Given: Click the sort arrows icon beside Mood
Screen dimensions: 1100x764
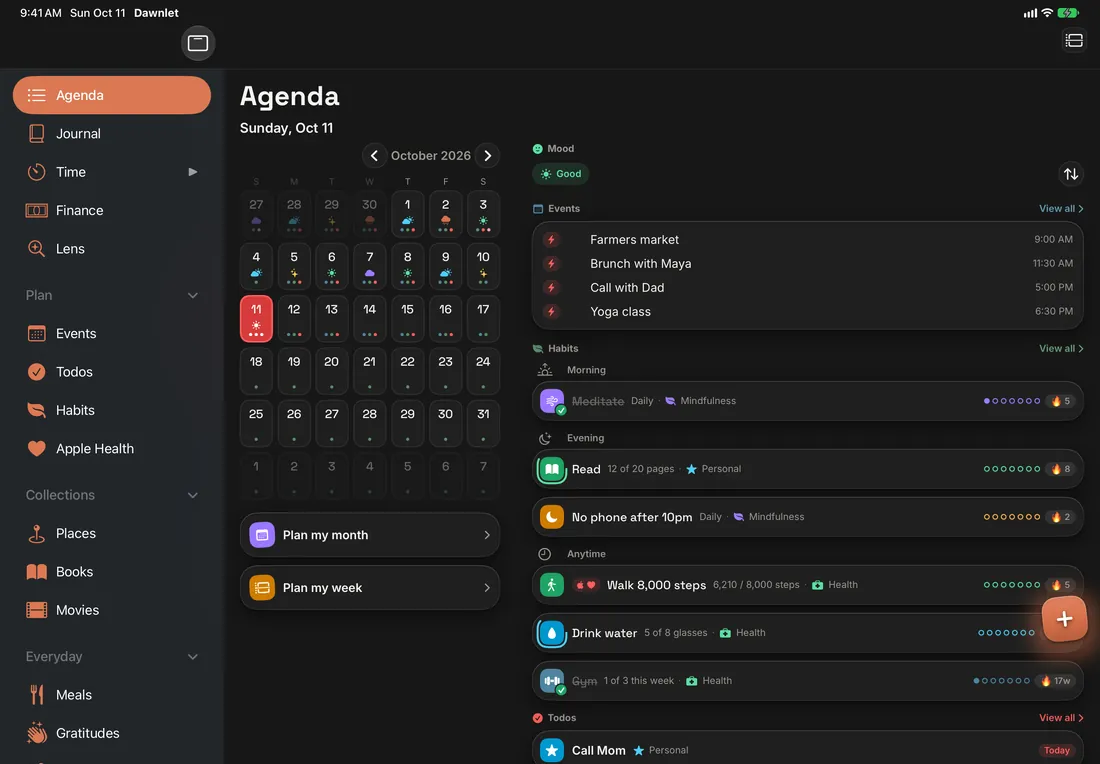Looking at the screenshot, I should pyautogui.click(x=1071, y=174).
